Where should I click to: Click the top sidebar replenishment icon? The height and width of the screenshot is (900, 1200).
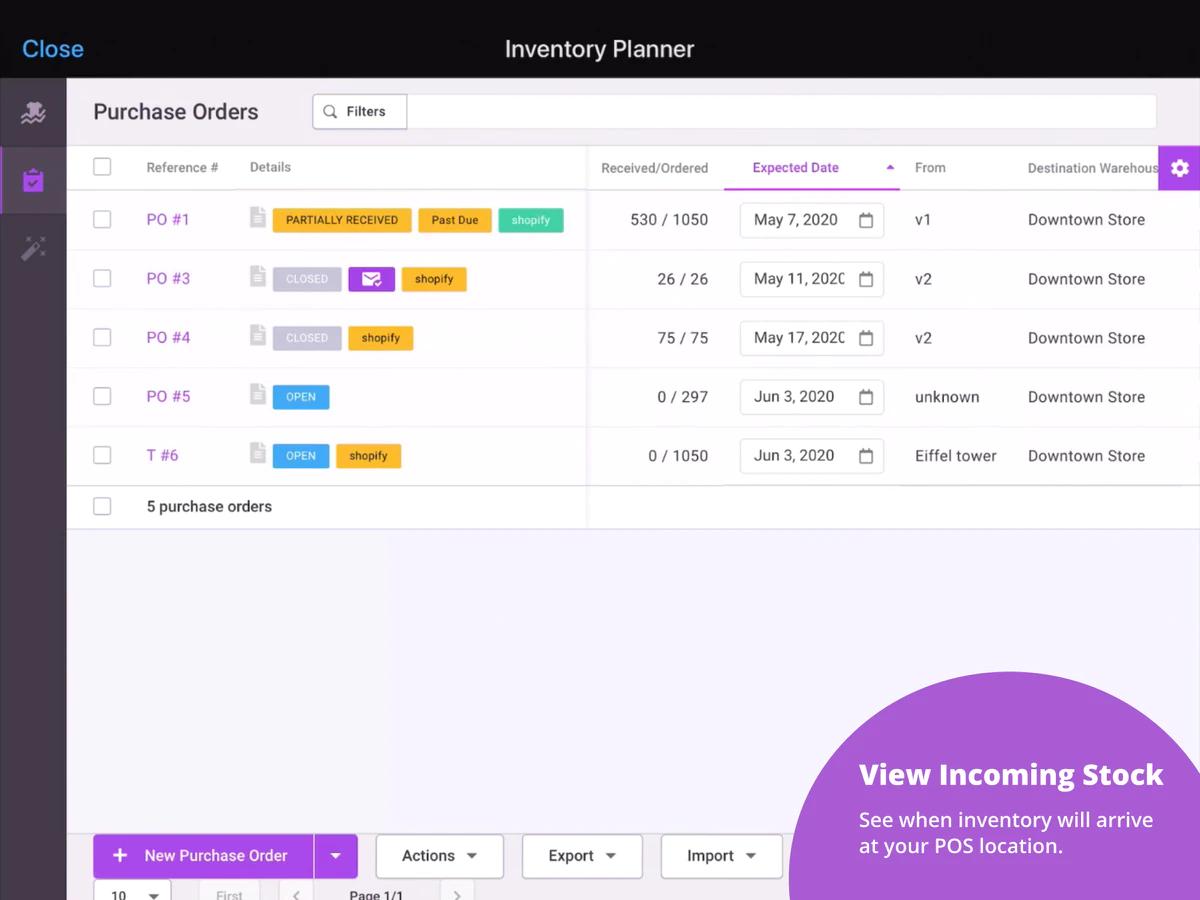click(33, 113)
